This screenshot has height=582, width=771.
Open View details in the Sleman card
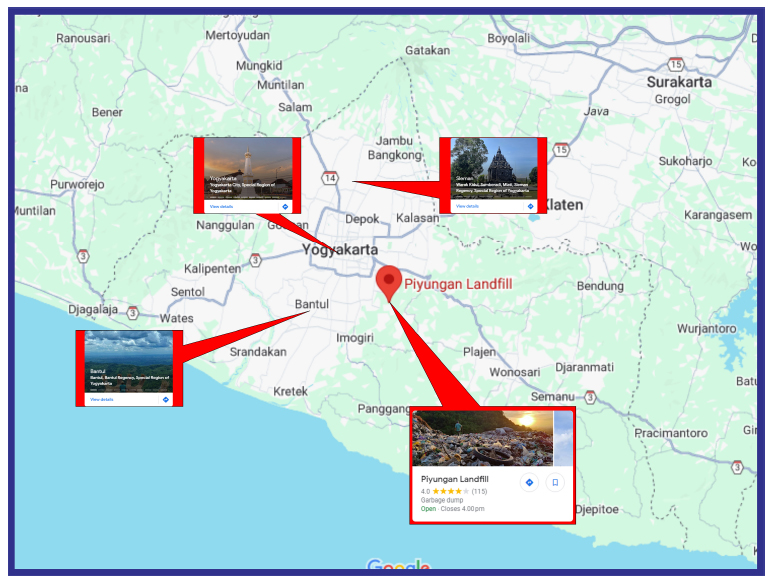tap(467, 206)
